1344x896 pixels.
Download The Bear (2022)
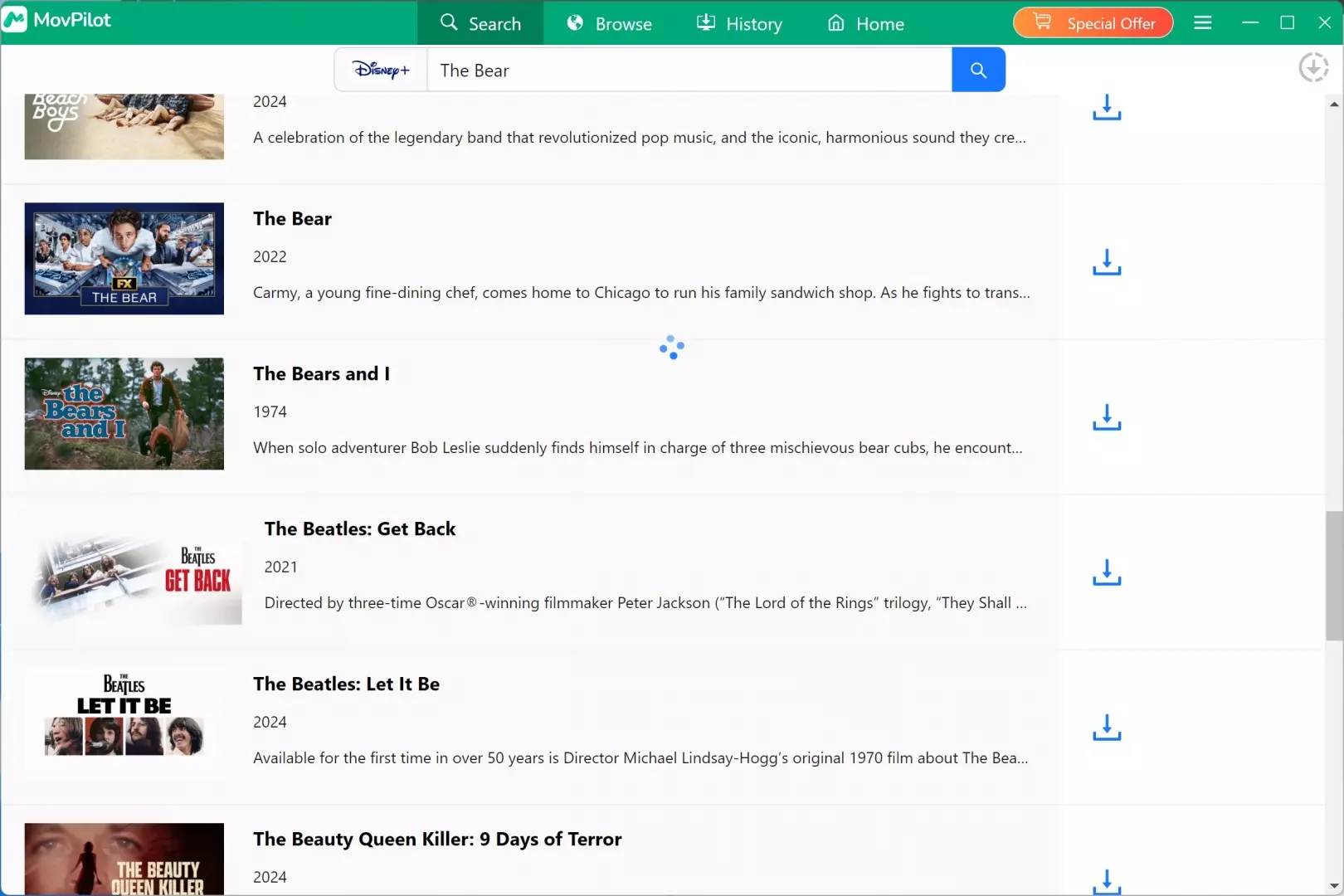coord(1107,262)
